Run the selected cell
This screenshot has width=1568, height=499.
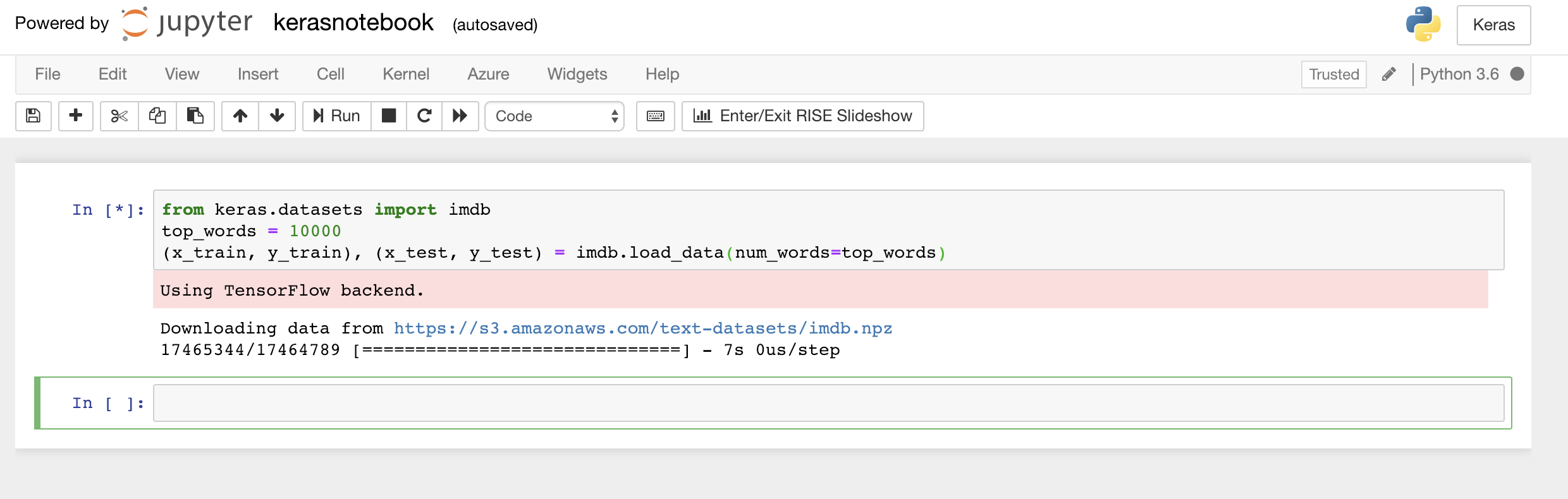coord(337,116)
